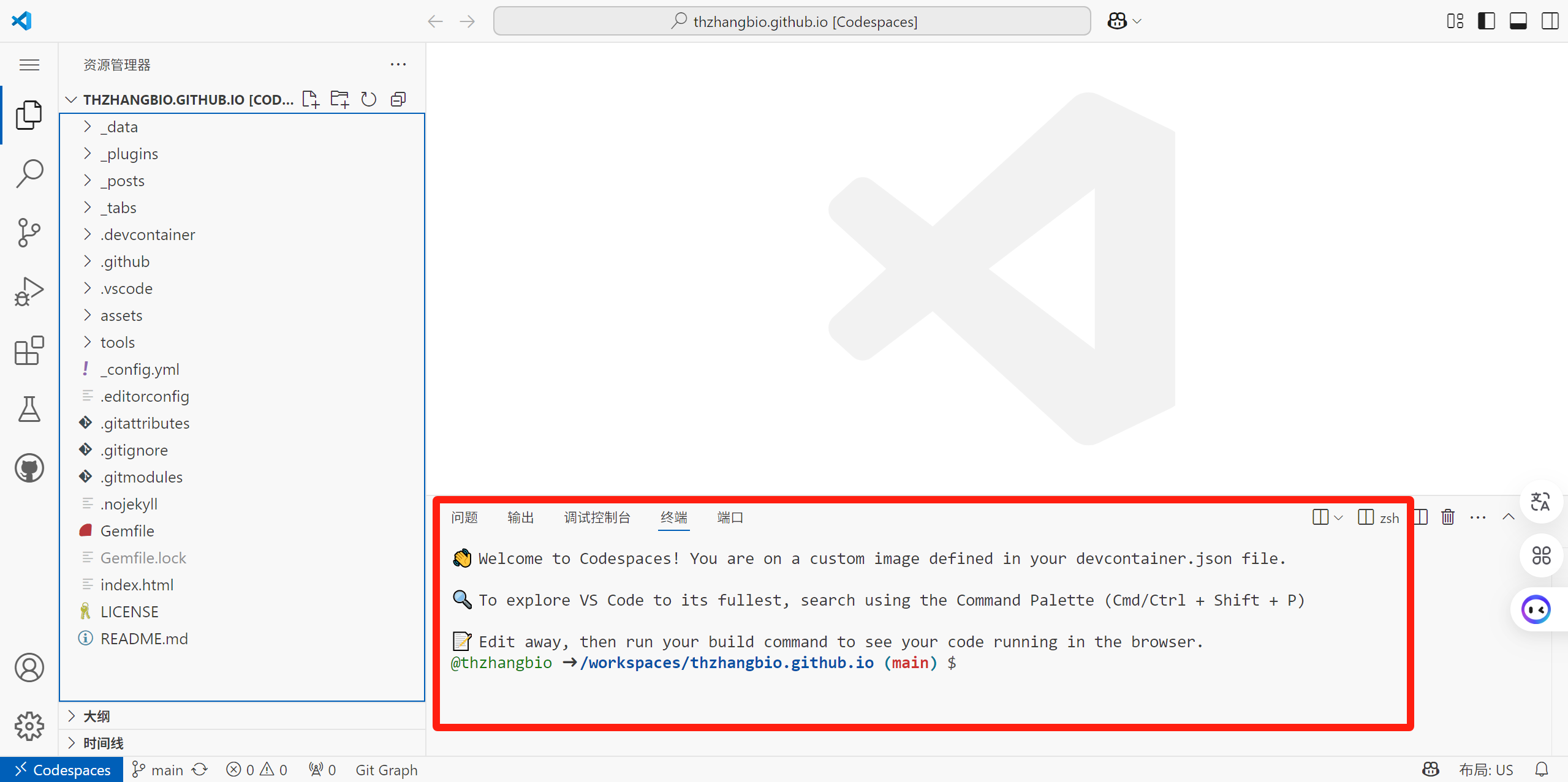Toggle the primary side bar visibility
The height and width of the screenshot is (782, 1568).
(1486, 21)
